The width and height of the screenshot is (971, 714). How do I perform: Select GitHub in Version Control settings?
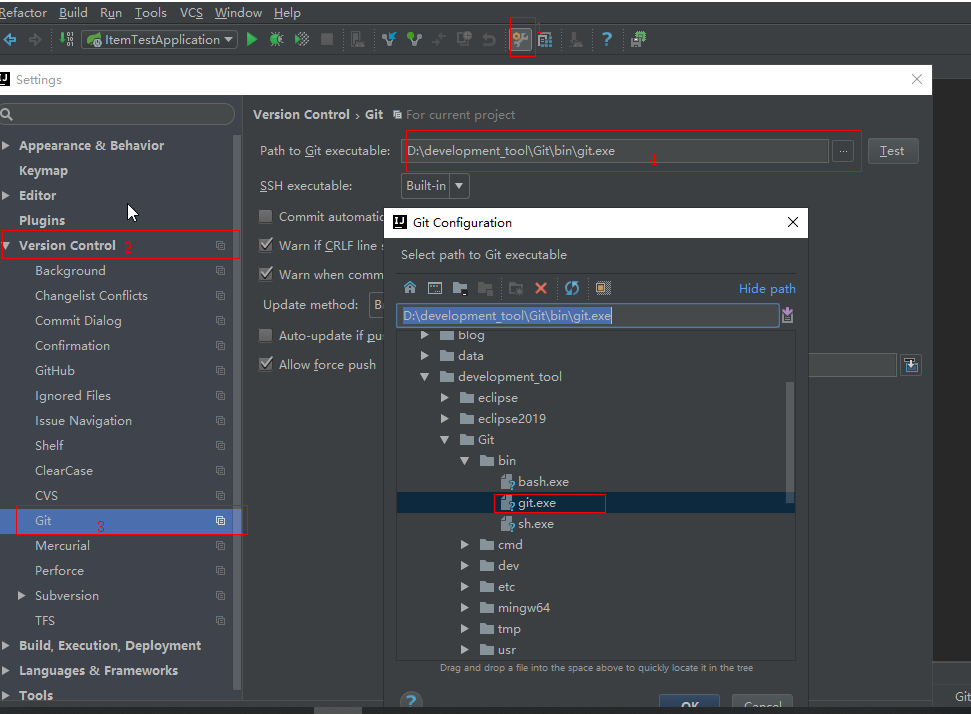click(x=55, y=371)
